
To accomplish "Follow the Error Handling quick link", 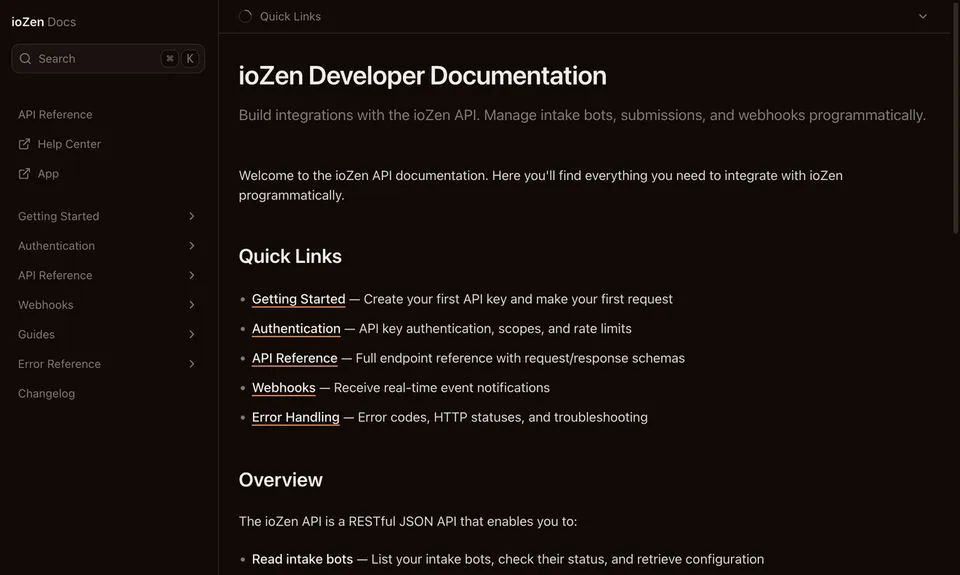I will tap(296, 417).
